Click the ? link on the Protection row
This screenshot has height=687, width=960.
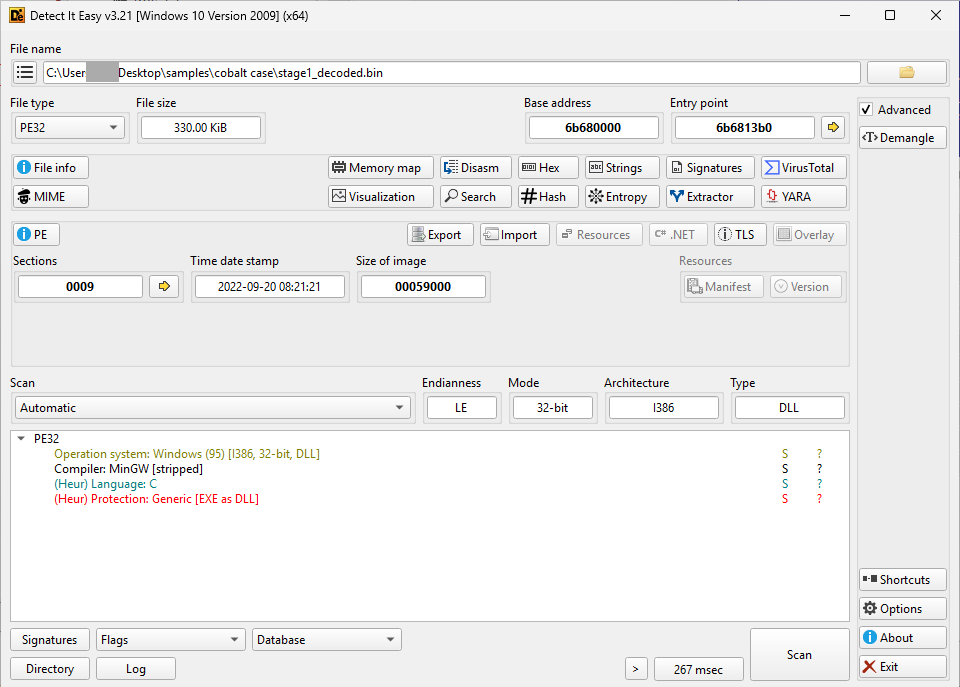click(x=820, y=499)
